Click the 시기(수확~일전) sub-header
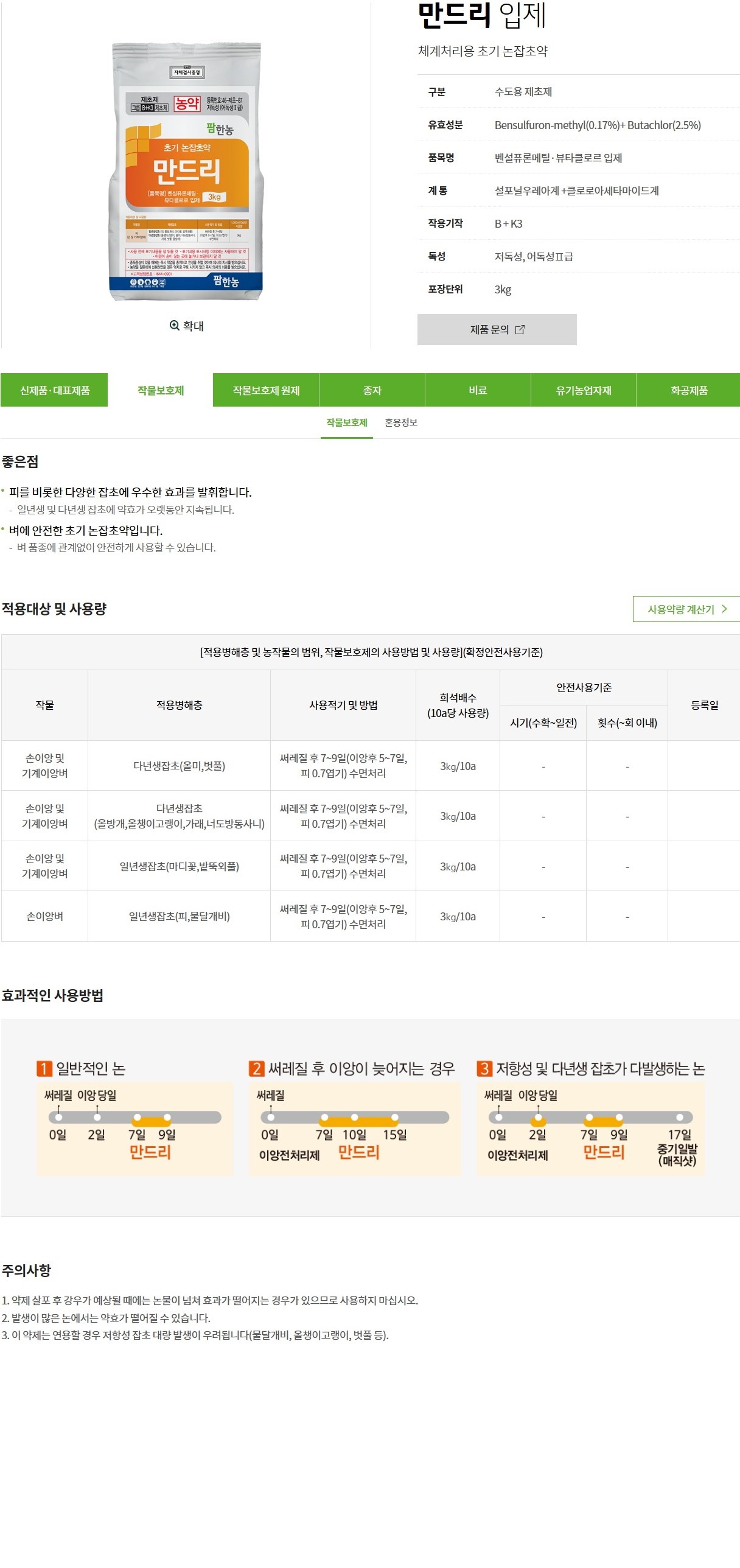The width and height of the screenshot is (740, 1568). click(543, 723)
